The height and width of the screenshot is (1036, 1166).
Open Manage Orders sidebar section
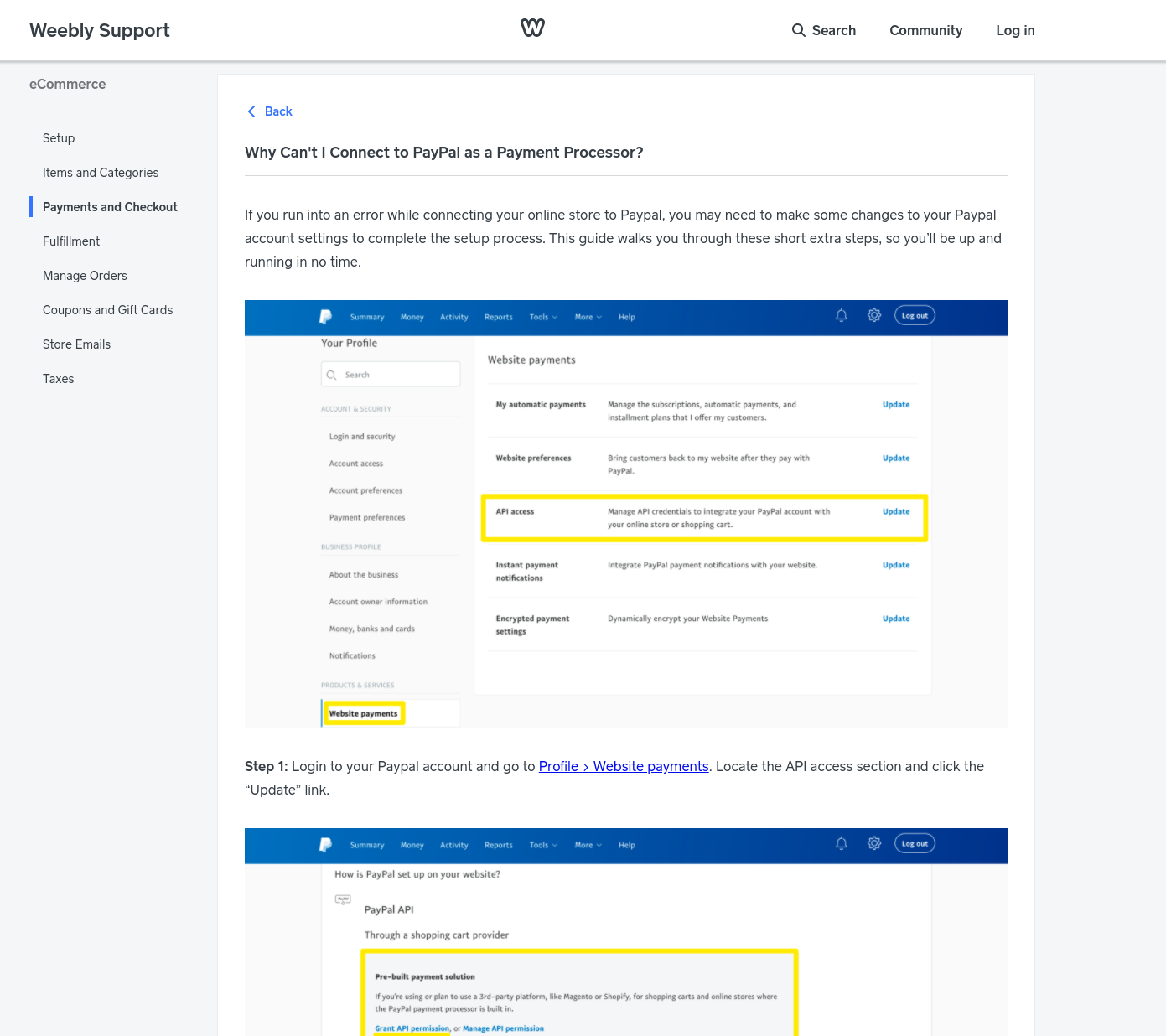click(x=85, y=276)
